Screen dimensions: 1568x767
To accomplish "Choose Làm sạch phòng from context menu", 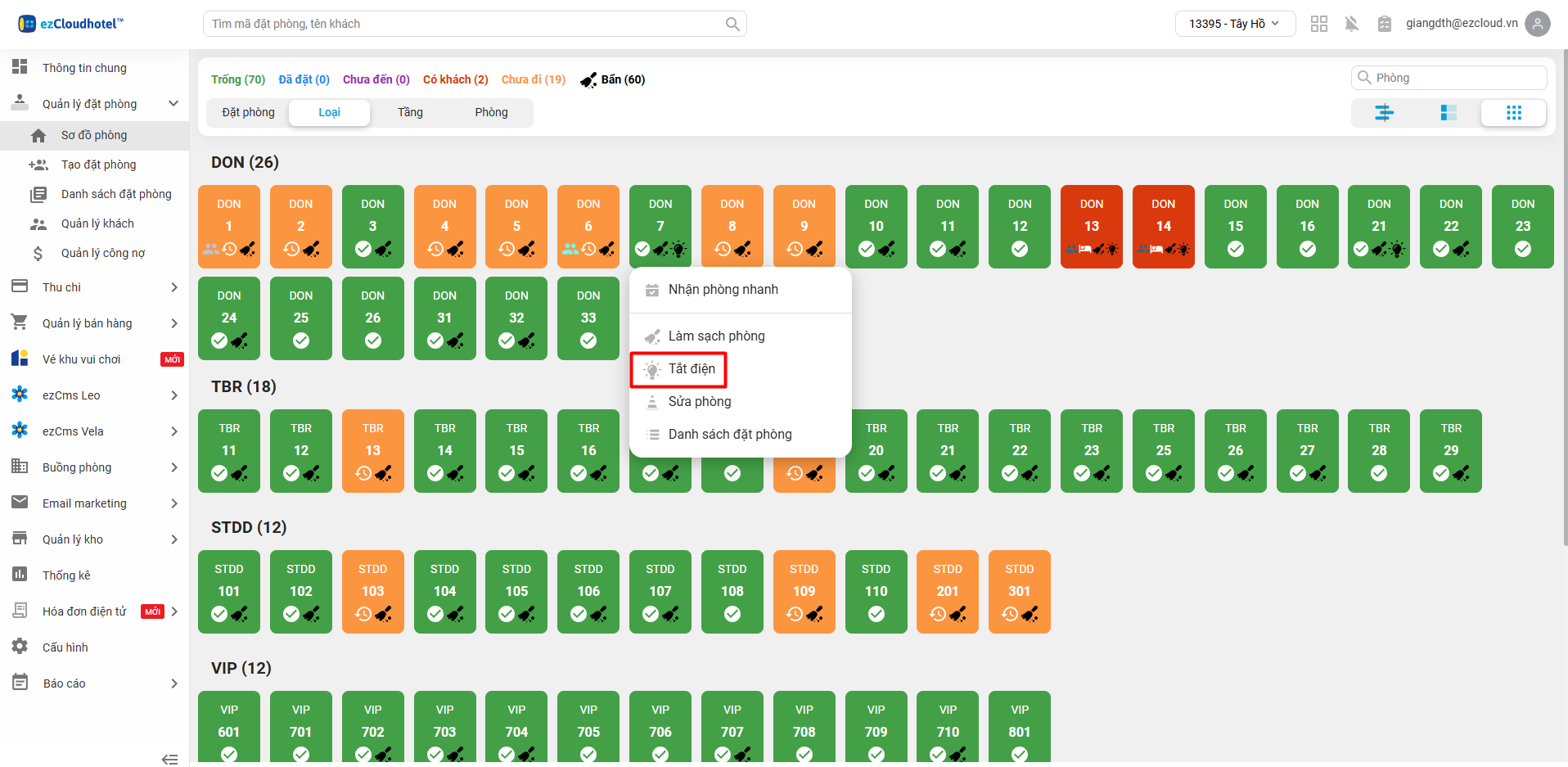I will pyautogui.click(x=716, y=336).
